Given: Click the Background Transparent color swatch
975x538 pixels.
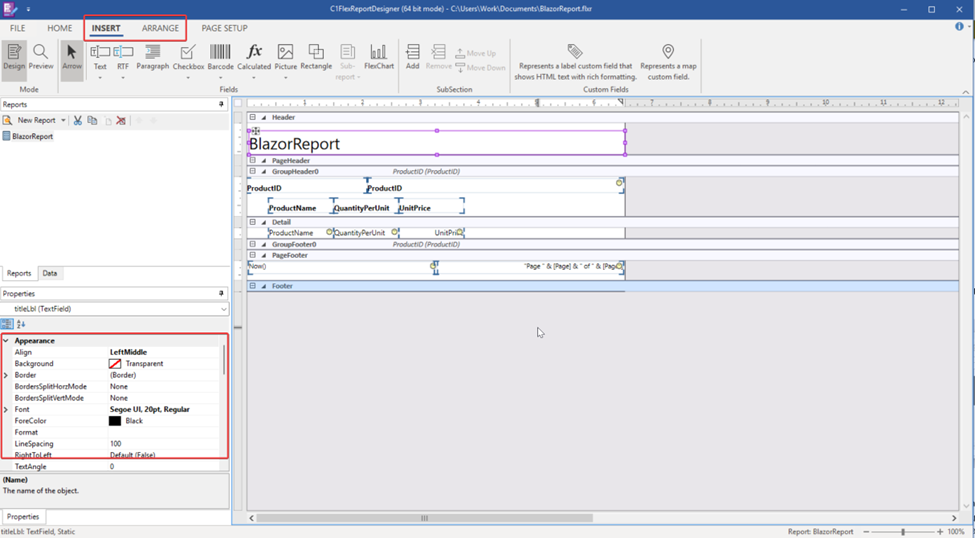Looking at the screenshot, I should [115, 364].
